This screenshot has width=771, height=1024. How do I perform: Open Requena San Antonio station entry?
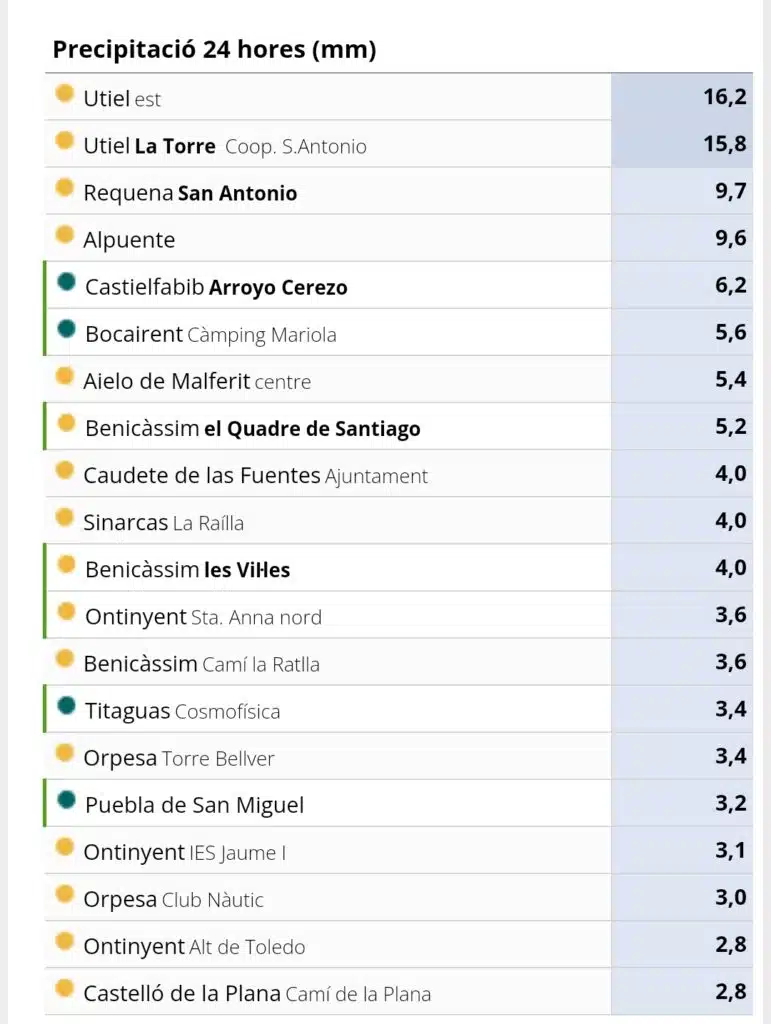[x=190, y=193]
